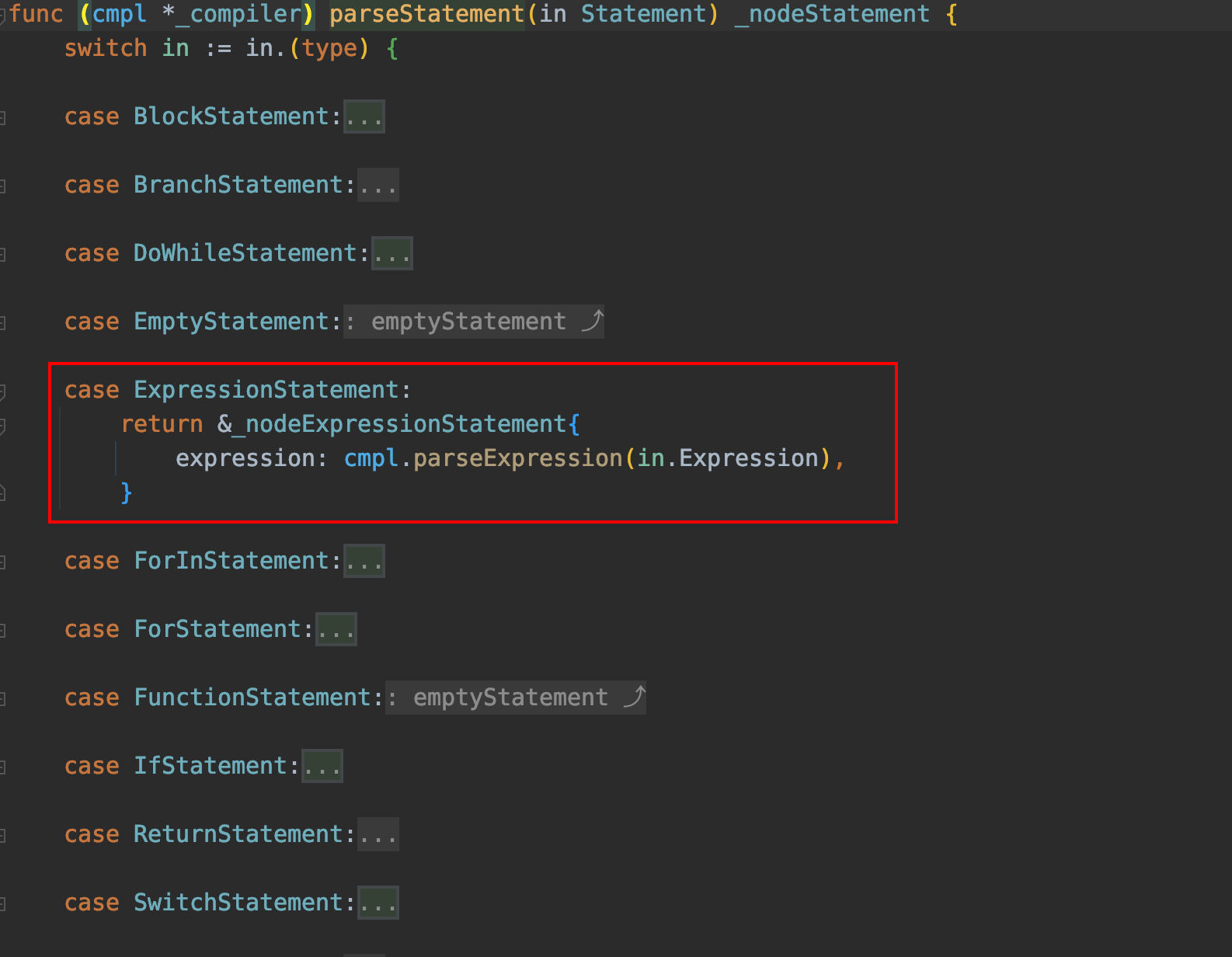This screenshot has width=1232, height=957.
Task: Click BranchStatement type name
Action: [238, 185]
